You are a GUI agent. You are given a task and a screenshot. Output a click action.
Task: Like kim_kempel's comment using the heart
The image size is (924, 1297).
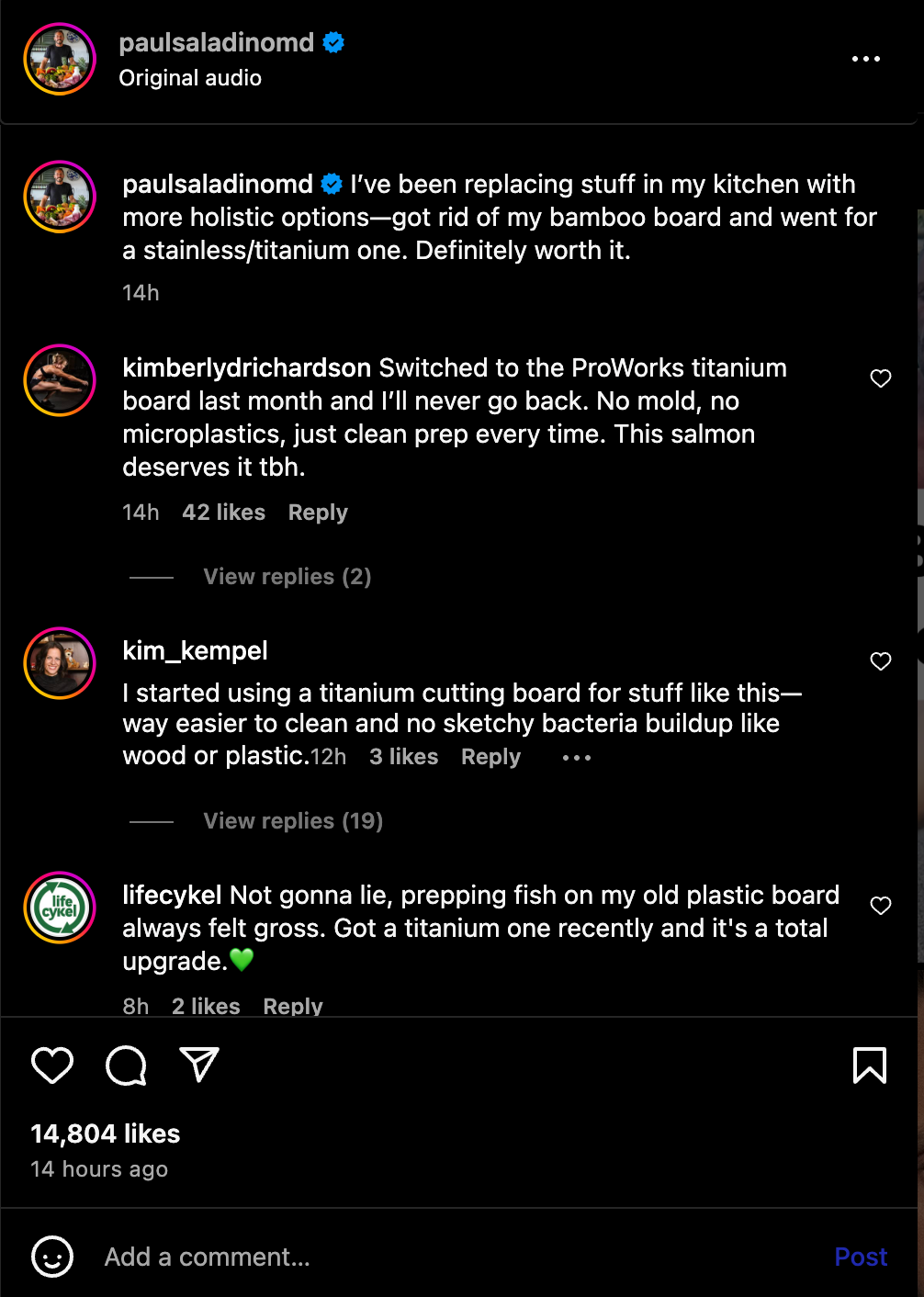tap(881, 660)
